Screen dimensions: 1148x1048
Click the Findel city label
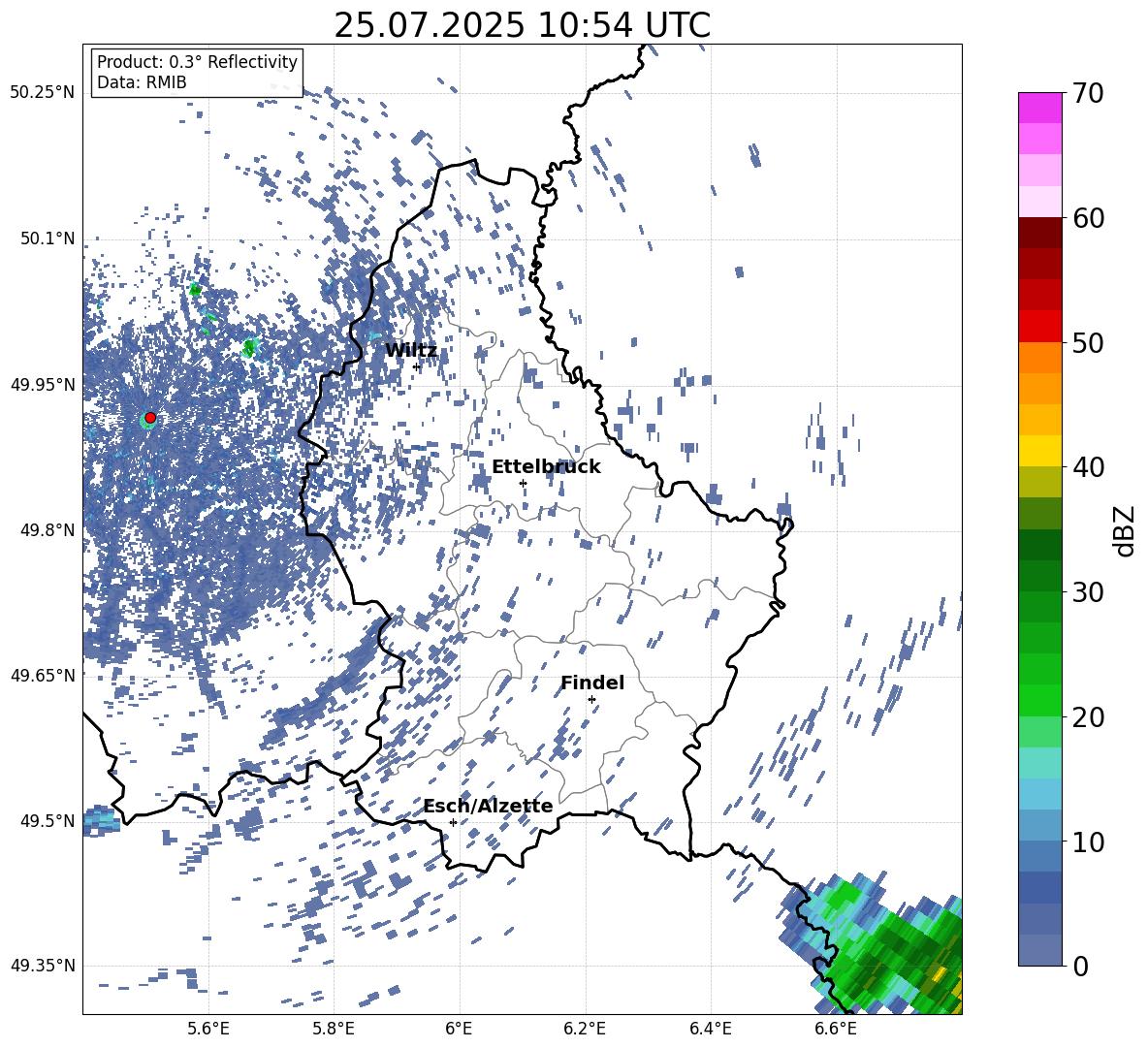pyautogui.click(x=592, y=683)
